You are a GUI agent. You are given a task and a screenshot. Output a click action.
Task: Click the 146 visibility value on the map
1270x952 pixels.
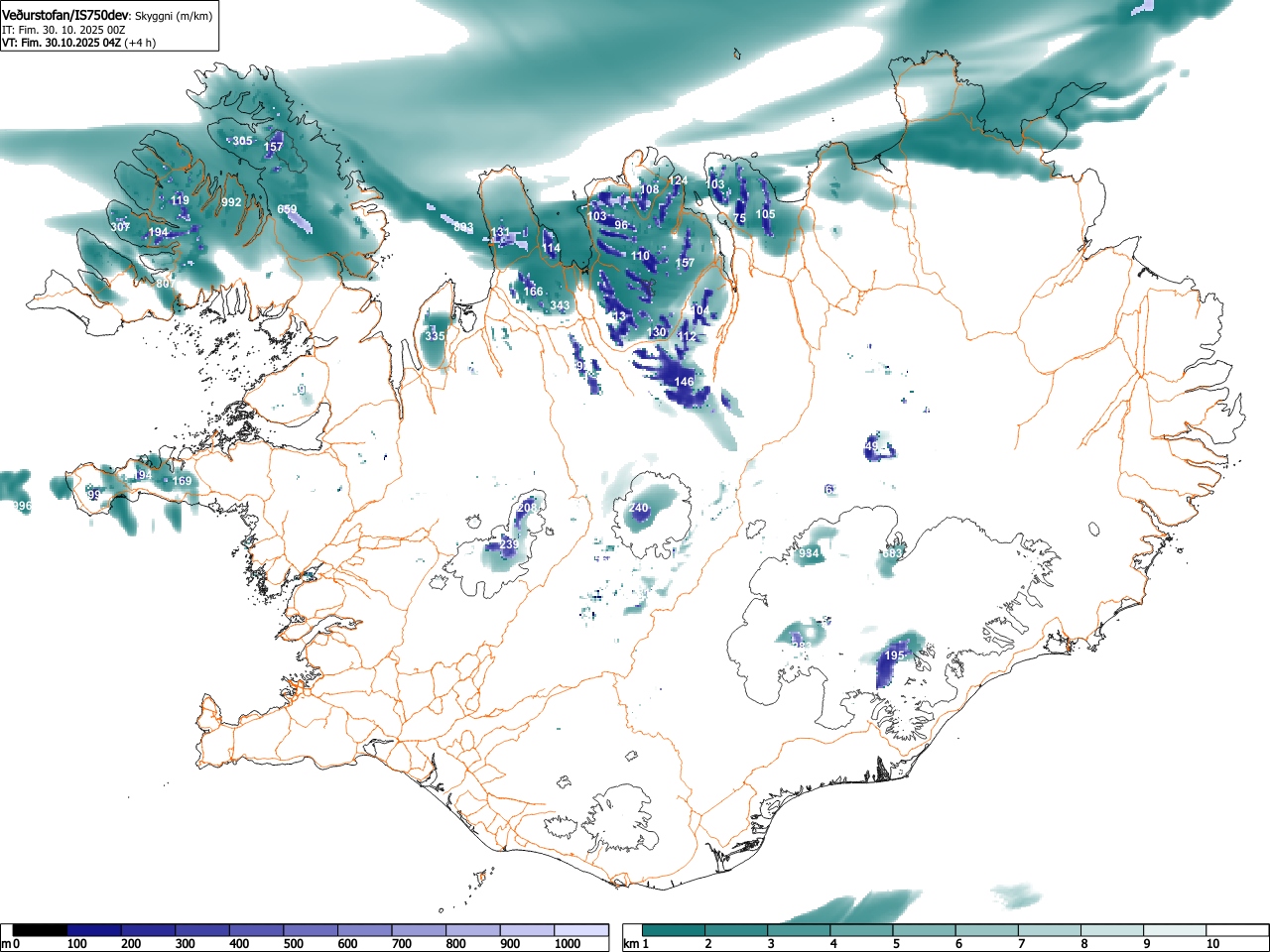click(x=684, y=382)
